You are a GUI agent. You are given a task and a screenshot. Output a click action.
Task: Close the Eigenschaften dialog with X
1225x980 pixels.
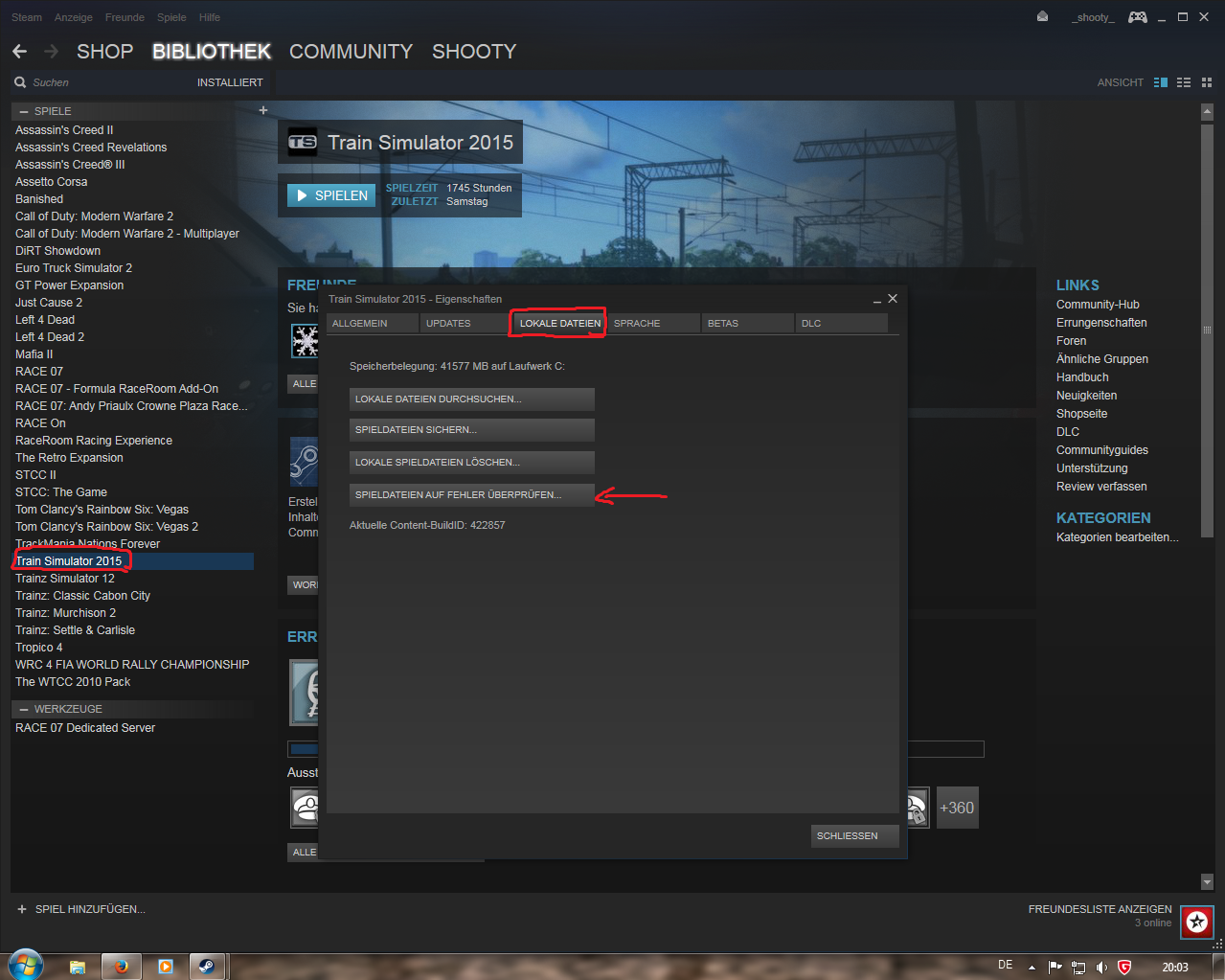pos(893,299)
